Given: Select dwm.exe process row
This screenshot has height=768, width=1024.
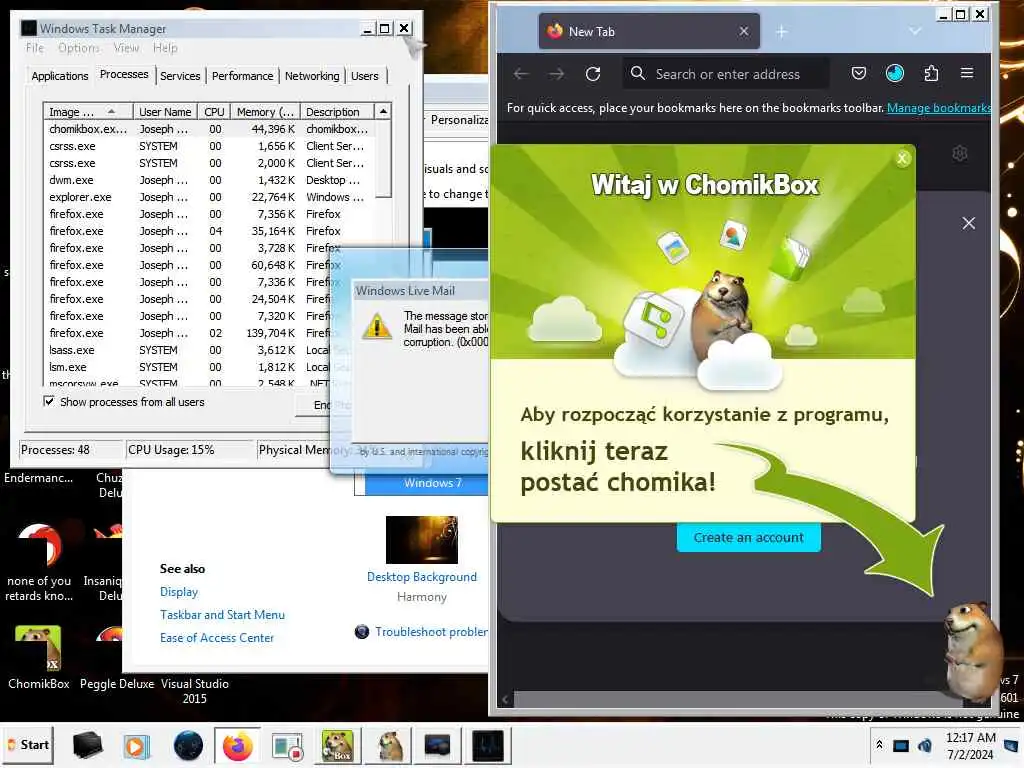Looking at the screenshot, I should click(x=209, y=180).
